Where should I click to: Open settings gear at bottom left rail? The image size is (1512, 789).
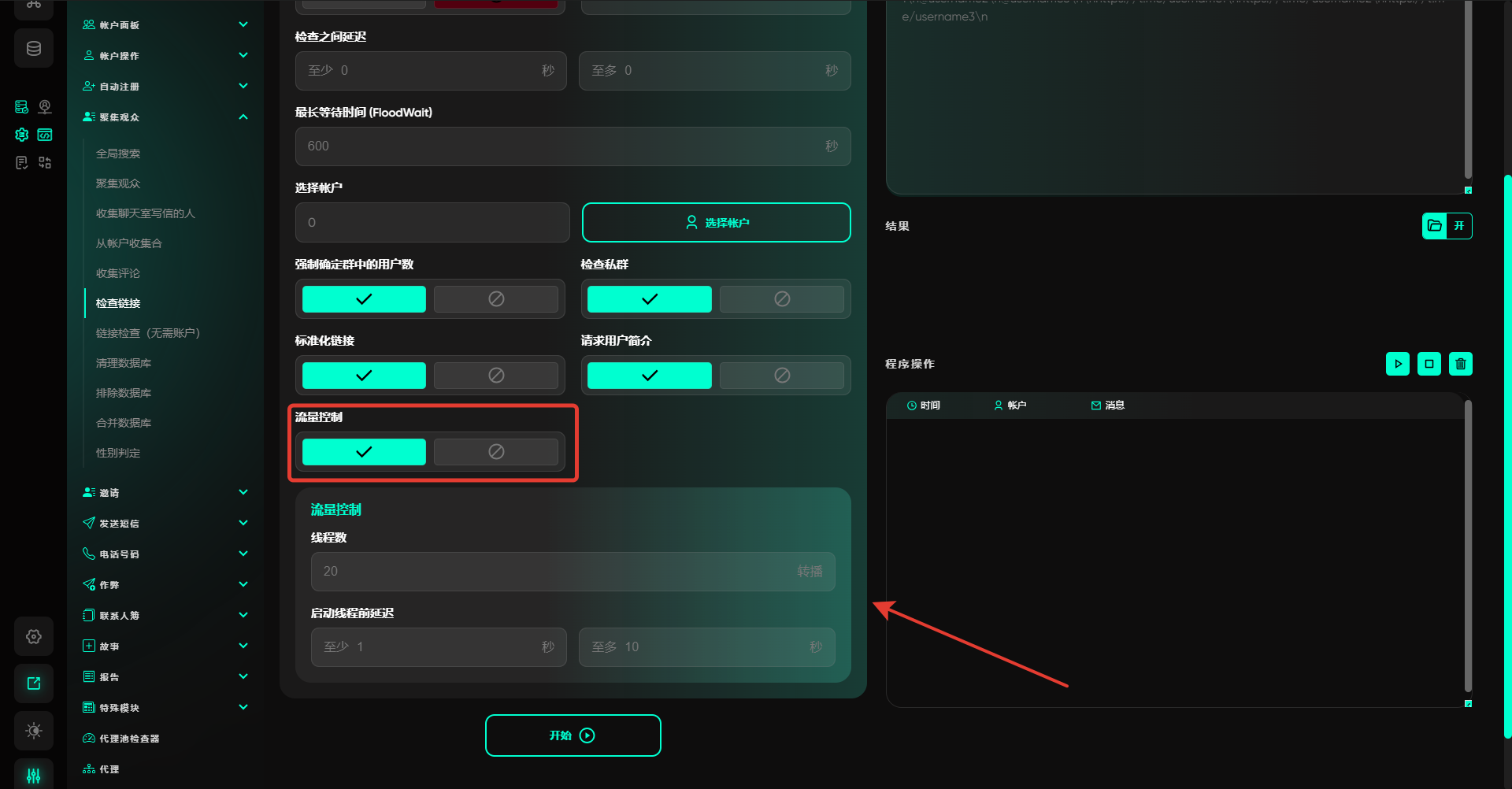pos(34,636)
